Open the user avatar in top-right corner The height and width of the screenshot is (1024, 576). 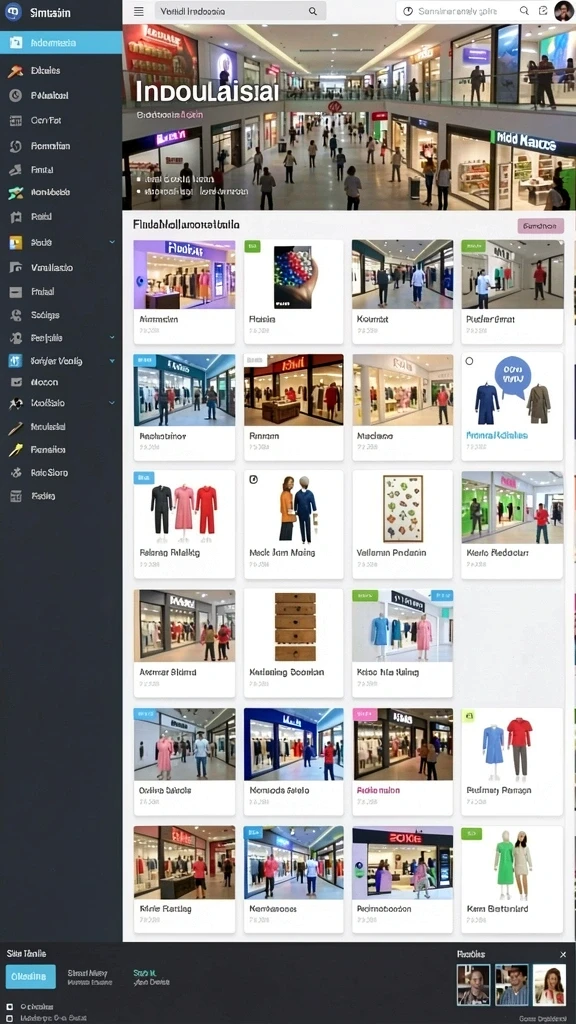click(x=563, y=11)
